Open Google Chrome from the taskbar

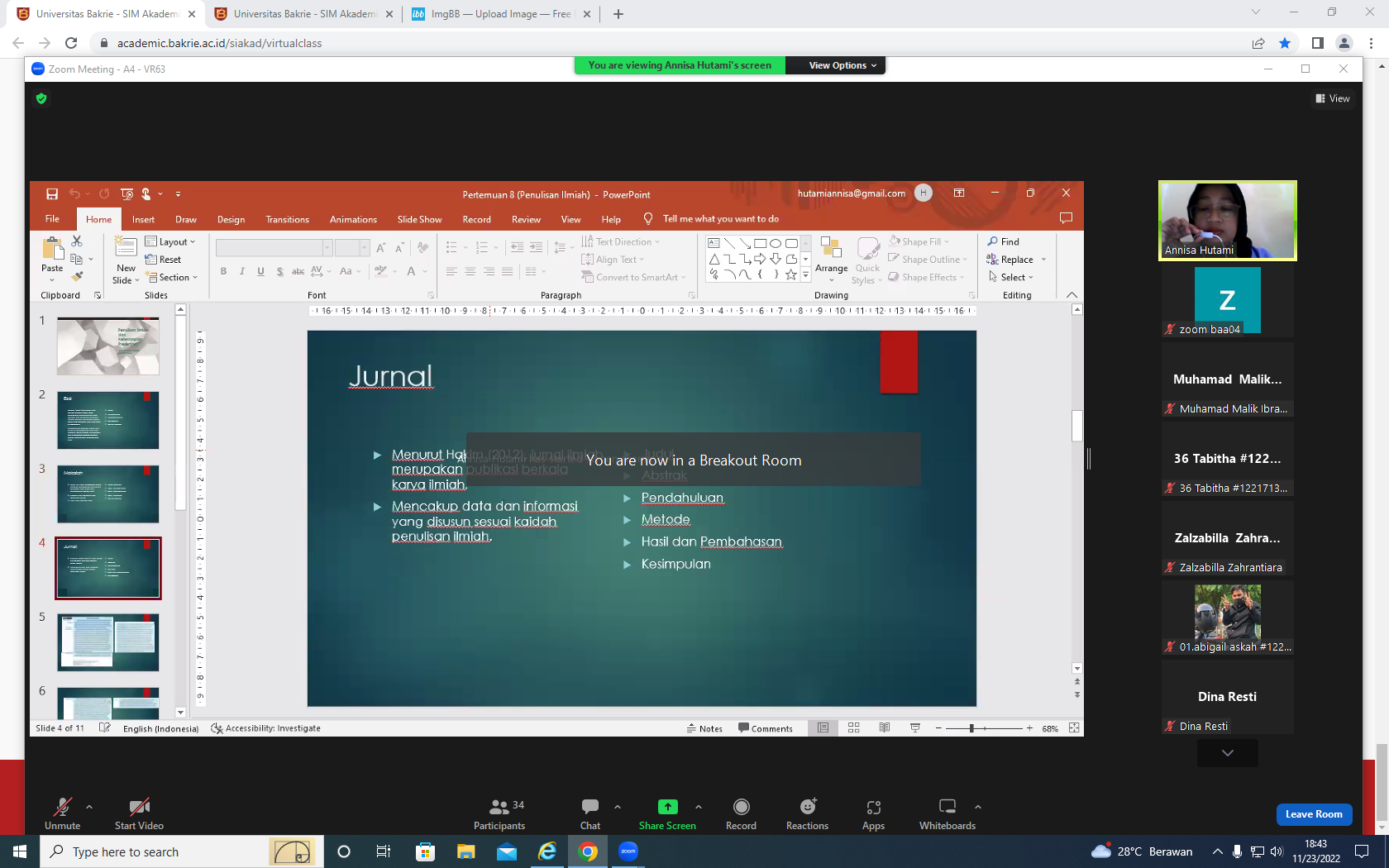click(x=588, y=851)
